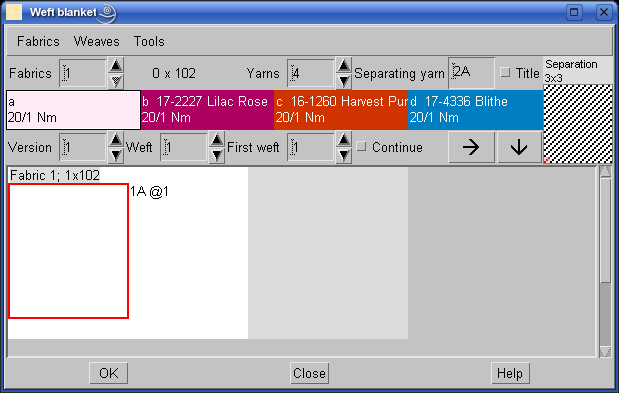Click the Weft number input field

(x=184, y=147)
